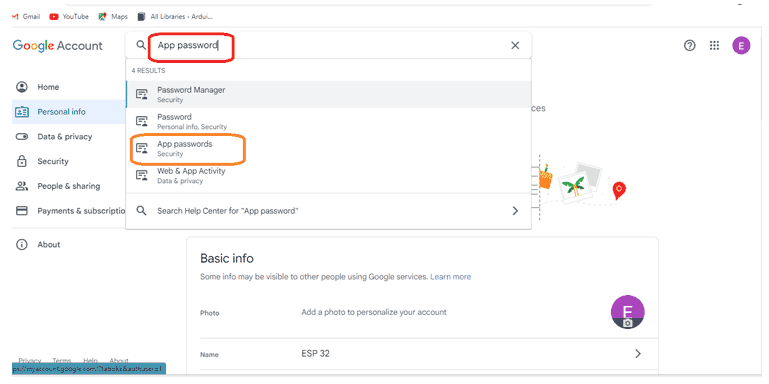The width and height of the screenshot is (769, 384).
Task: Click the search magnifier icon in search box
Action: point(141,45)
